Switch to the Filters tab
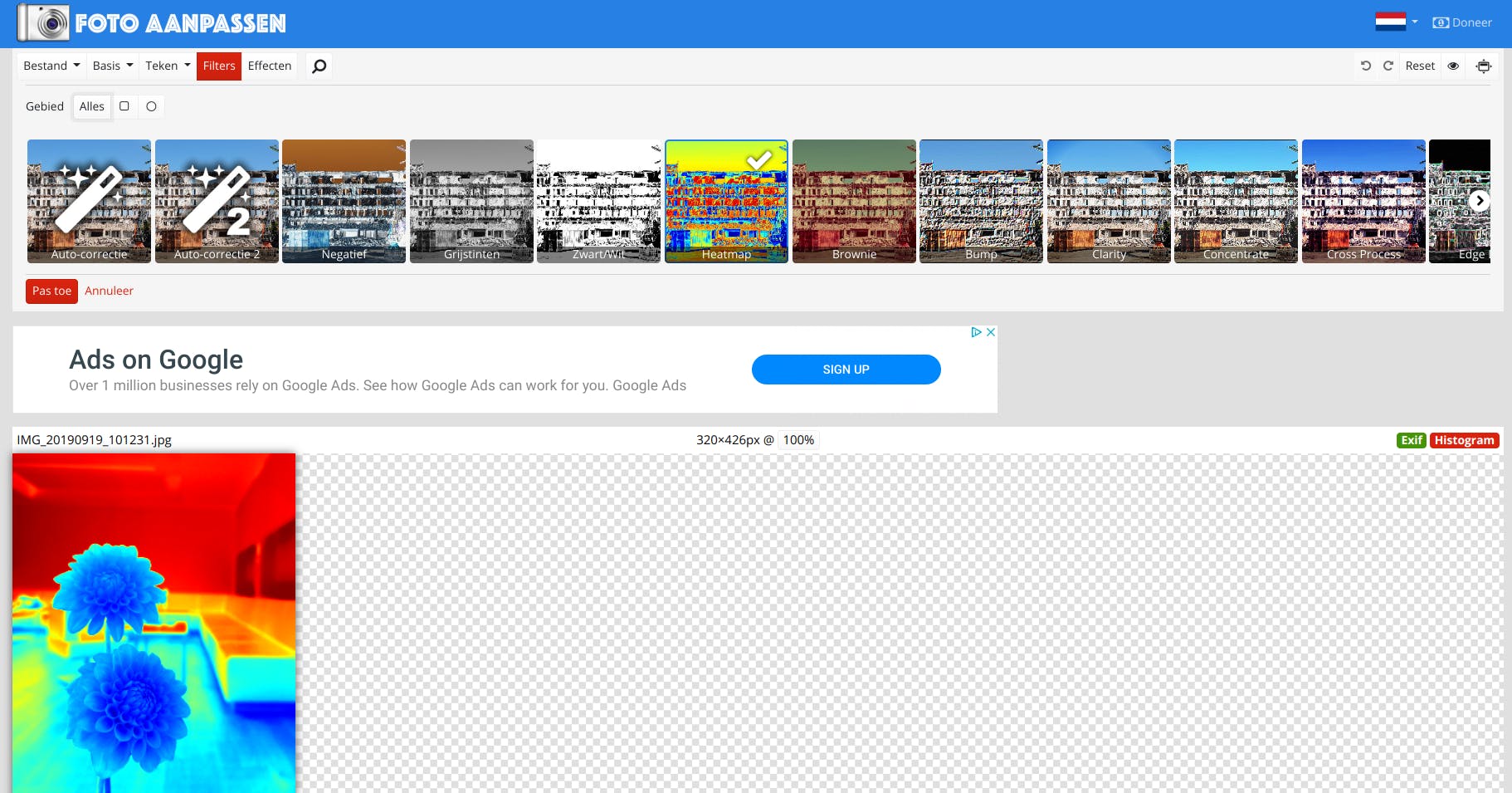 pos(219,66)
